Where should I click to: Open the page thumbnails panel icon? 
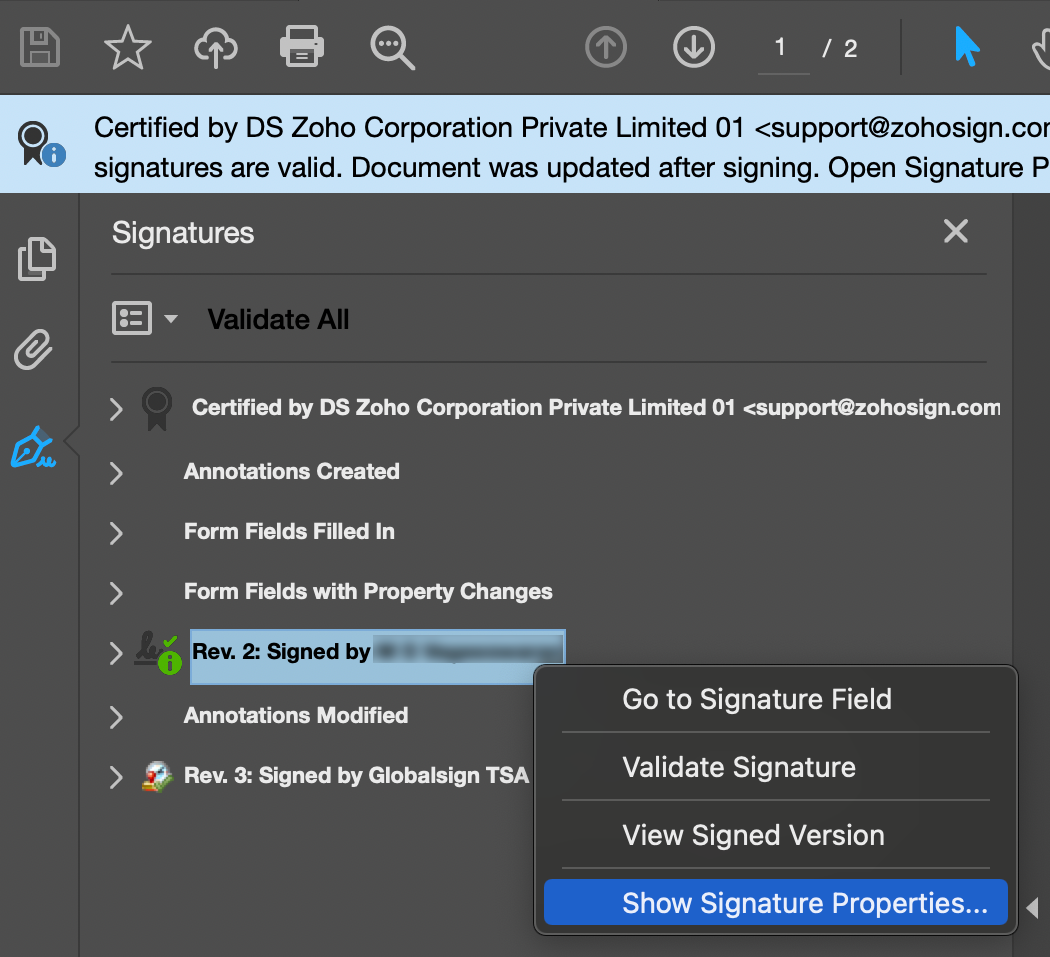coord(37,259)
